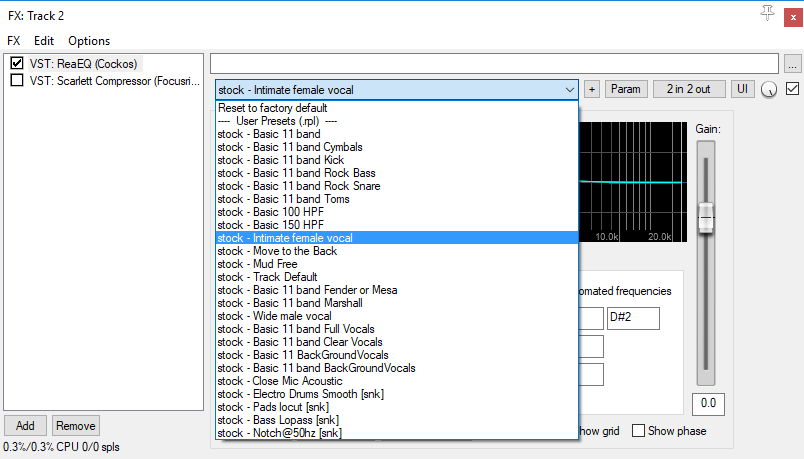Pick the Close Mic Acoustic preset
Screen dimensions: 804x459
click(397, 381)
